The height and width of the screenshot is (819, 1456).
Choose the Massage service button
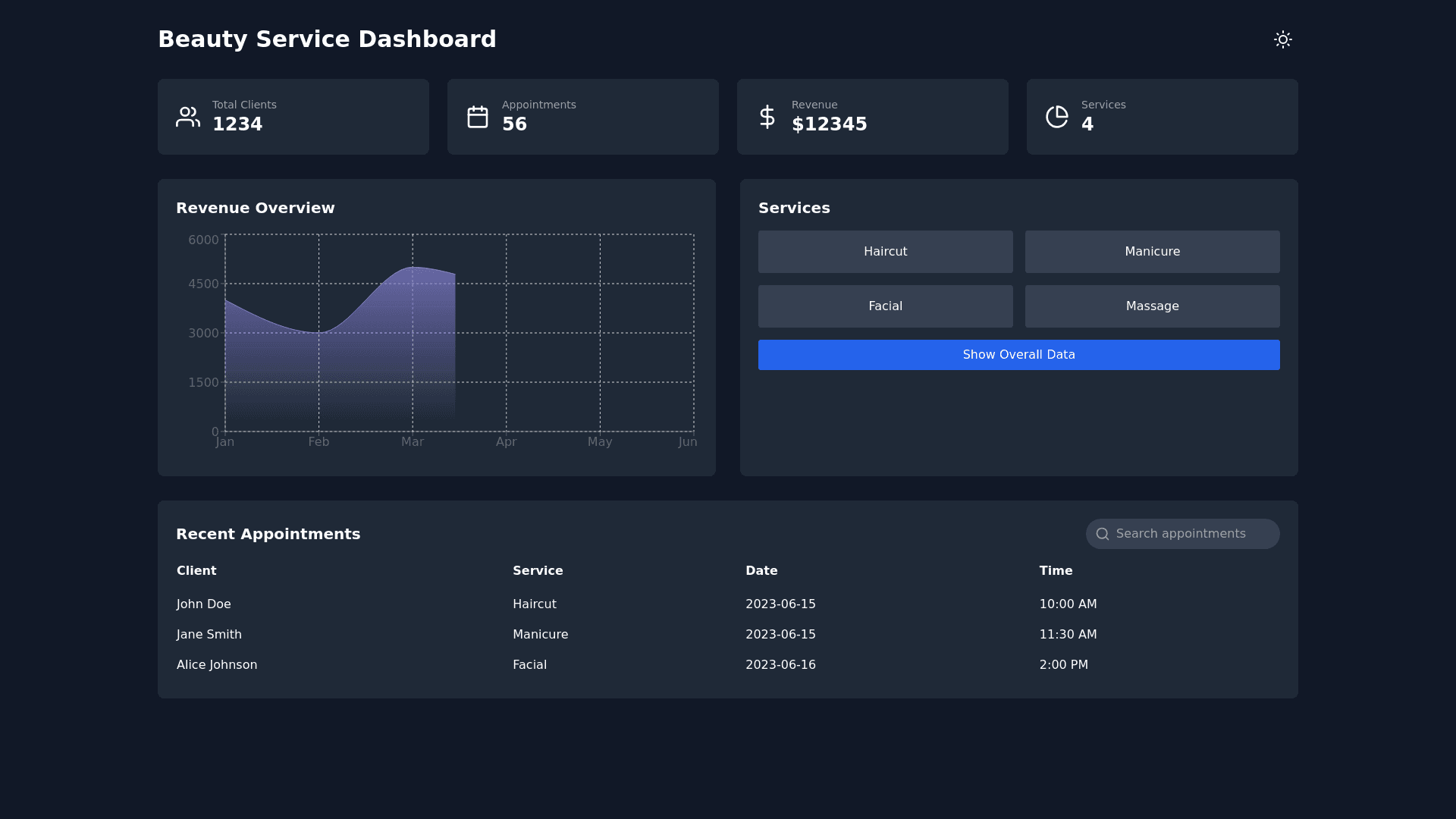pos(1152,306)
